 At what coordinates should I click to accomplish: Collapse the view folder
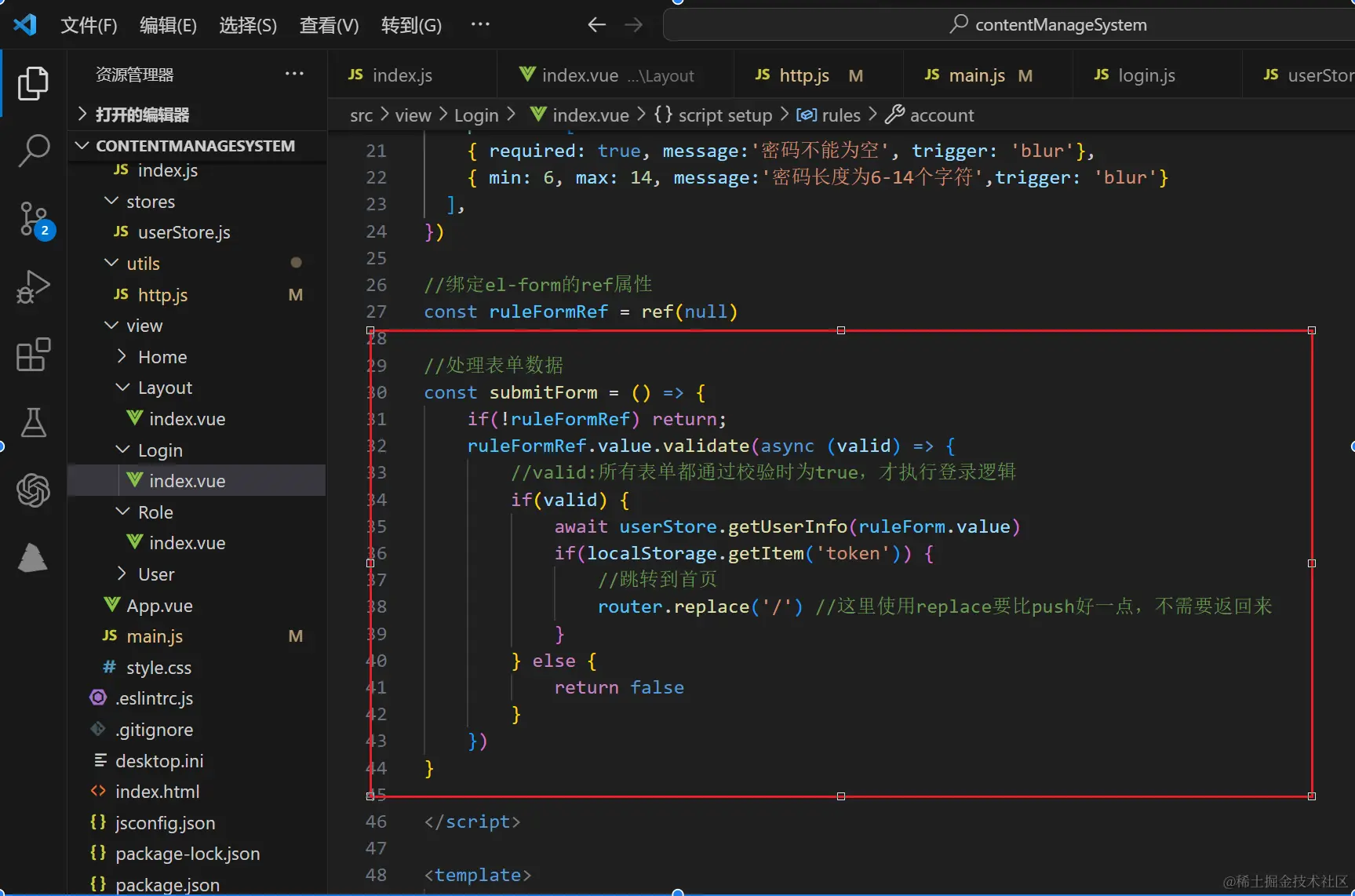(x=196, y=326)
